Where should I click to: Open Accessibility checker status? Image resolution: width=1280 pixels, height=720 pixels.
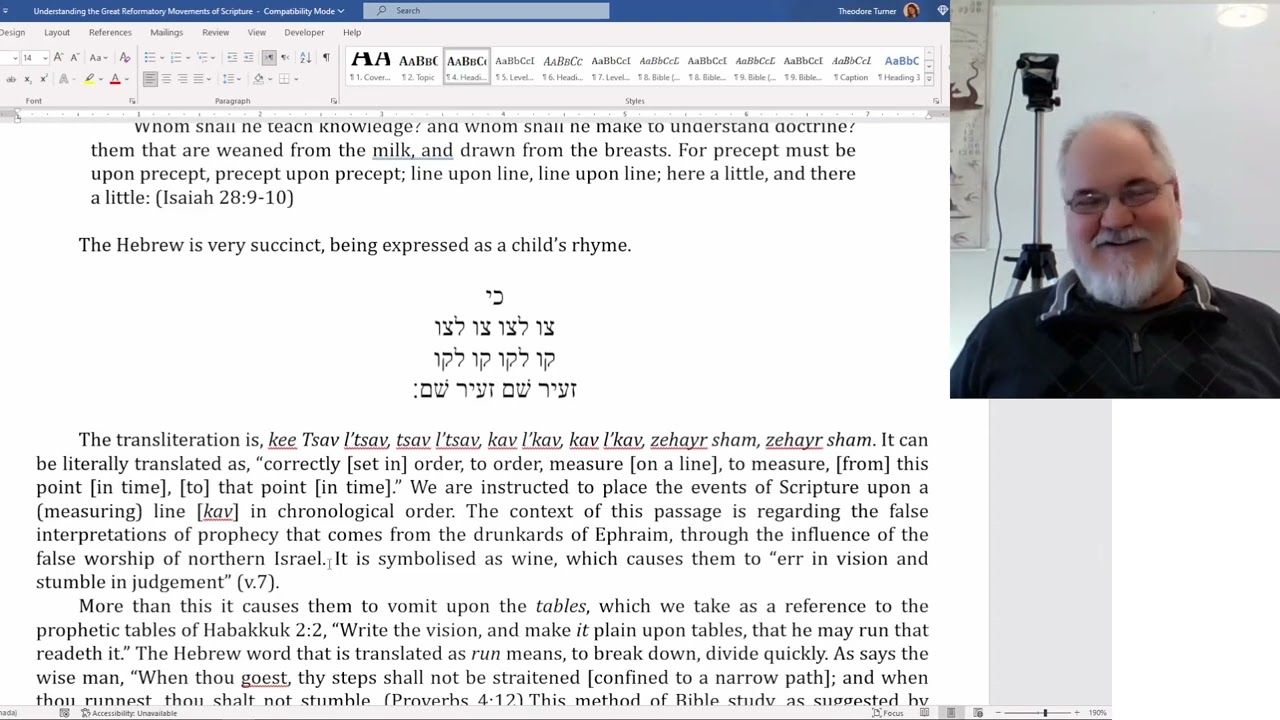pyautogui.click(x=130, y=713)
